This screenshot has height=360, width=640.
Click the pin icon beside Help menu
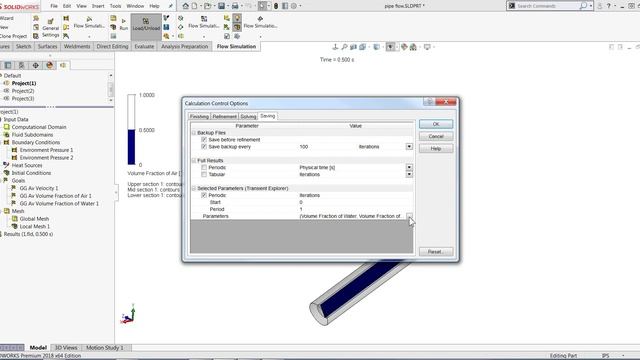171,6
